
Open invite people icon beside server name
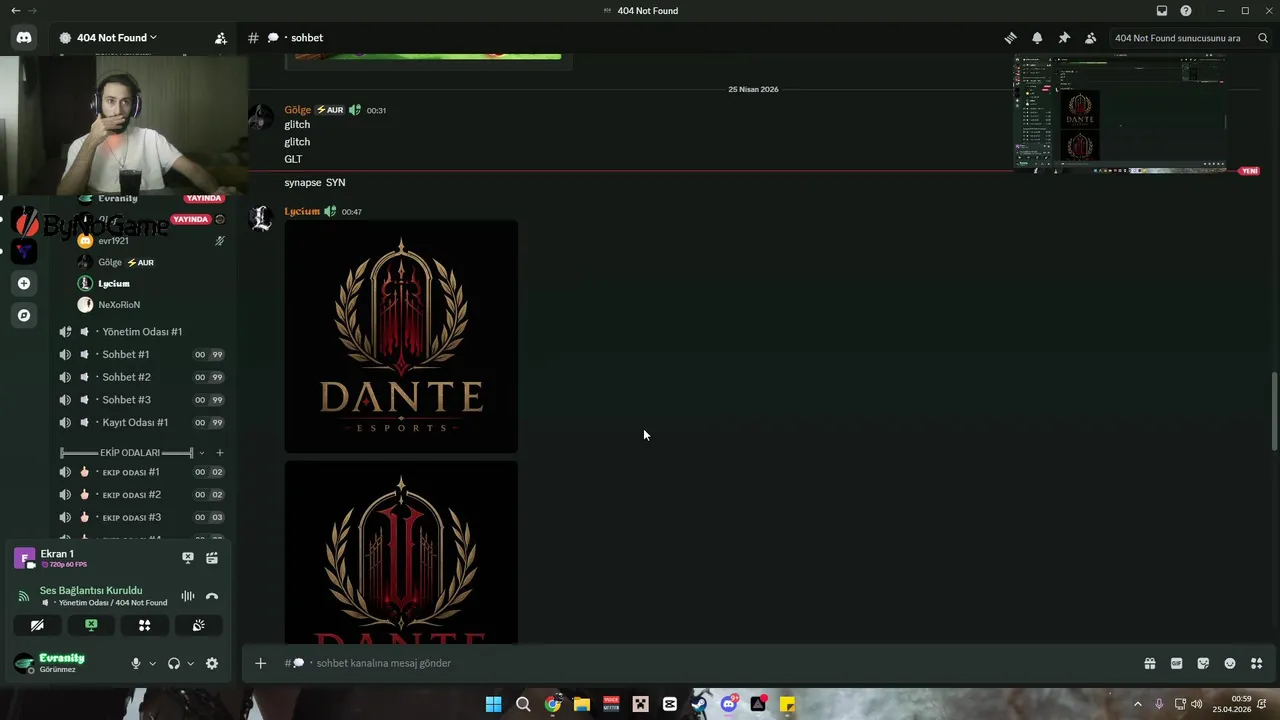[x=221, y=38]
